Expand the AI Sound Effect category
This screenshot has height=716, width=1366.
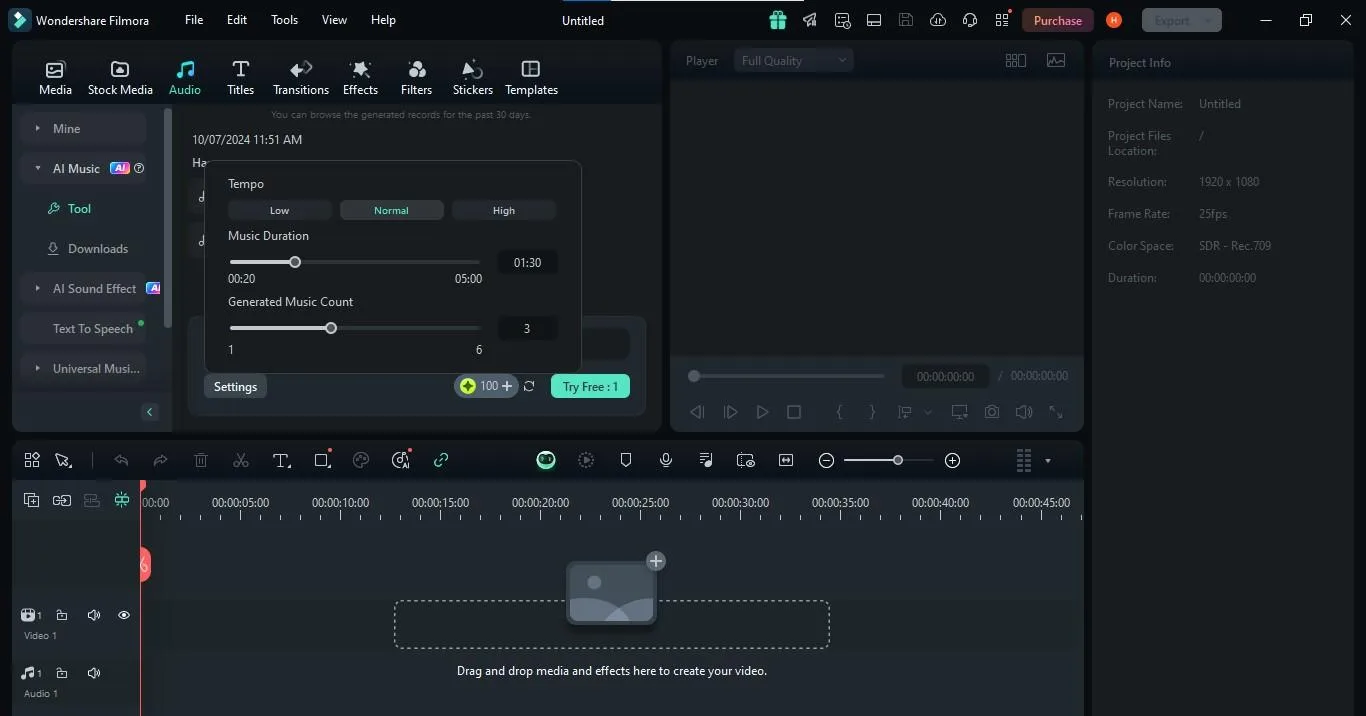(x=38, y=288)
